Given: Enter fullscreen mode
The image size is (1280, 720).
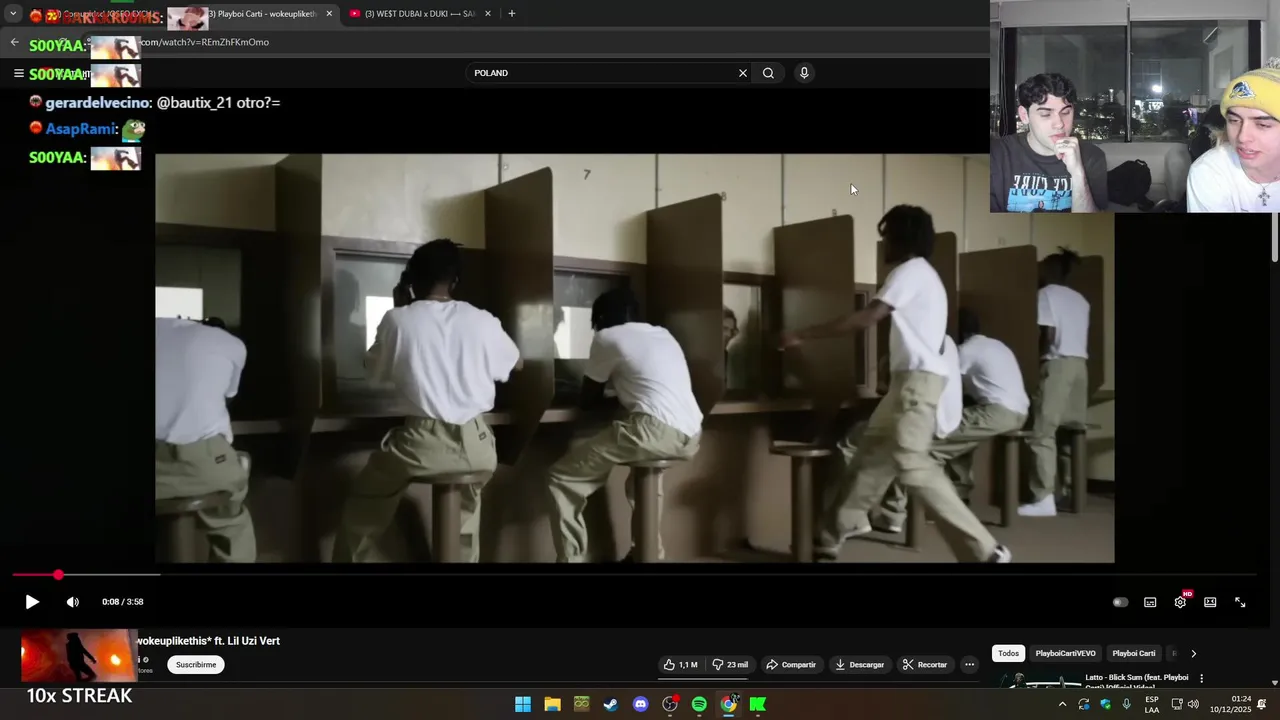Looking at the screenshot, I should [x=1240, y=602].
